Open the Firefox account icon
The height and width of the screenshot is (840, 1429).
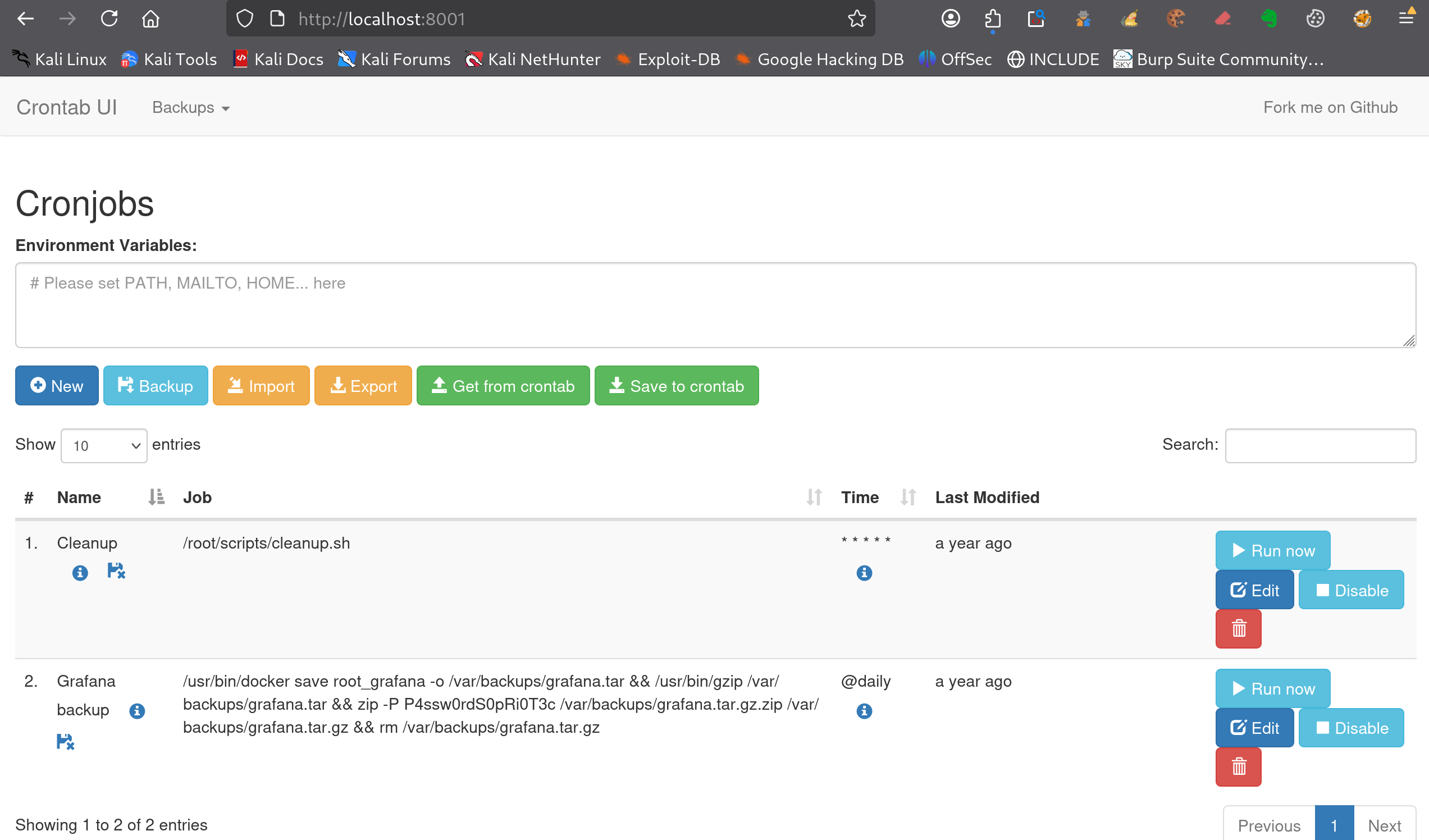[951, 19]
